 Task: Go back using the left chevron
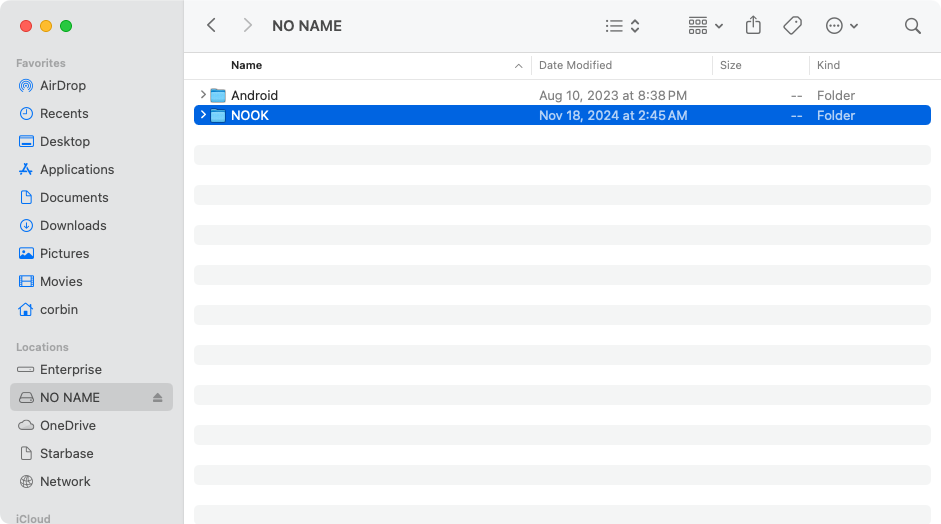tap(211, 25)
